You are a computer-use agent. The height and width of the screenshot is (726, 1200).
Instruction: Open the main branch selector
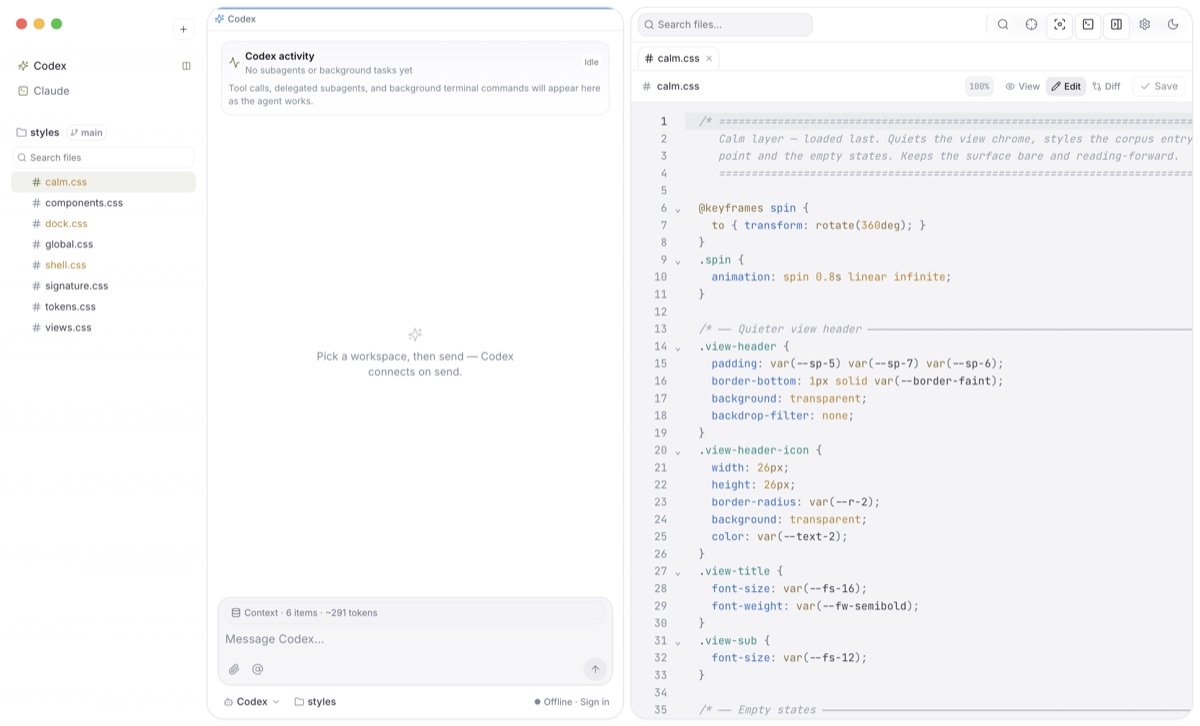pos(86,132)
